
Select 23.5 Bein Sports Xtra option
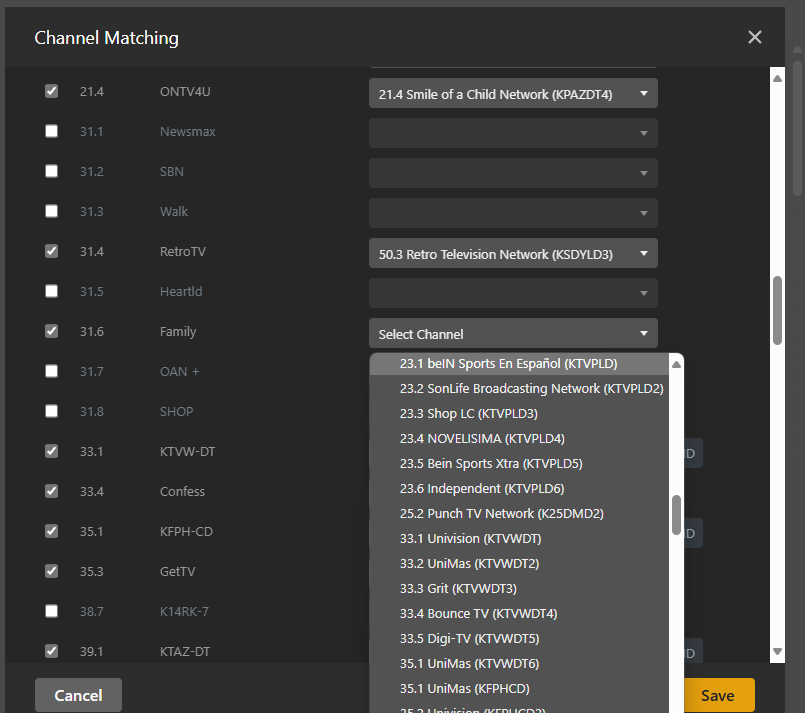pyautogui.click(x=519, y=464)
